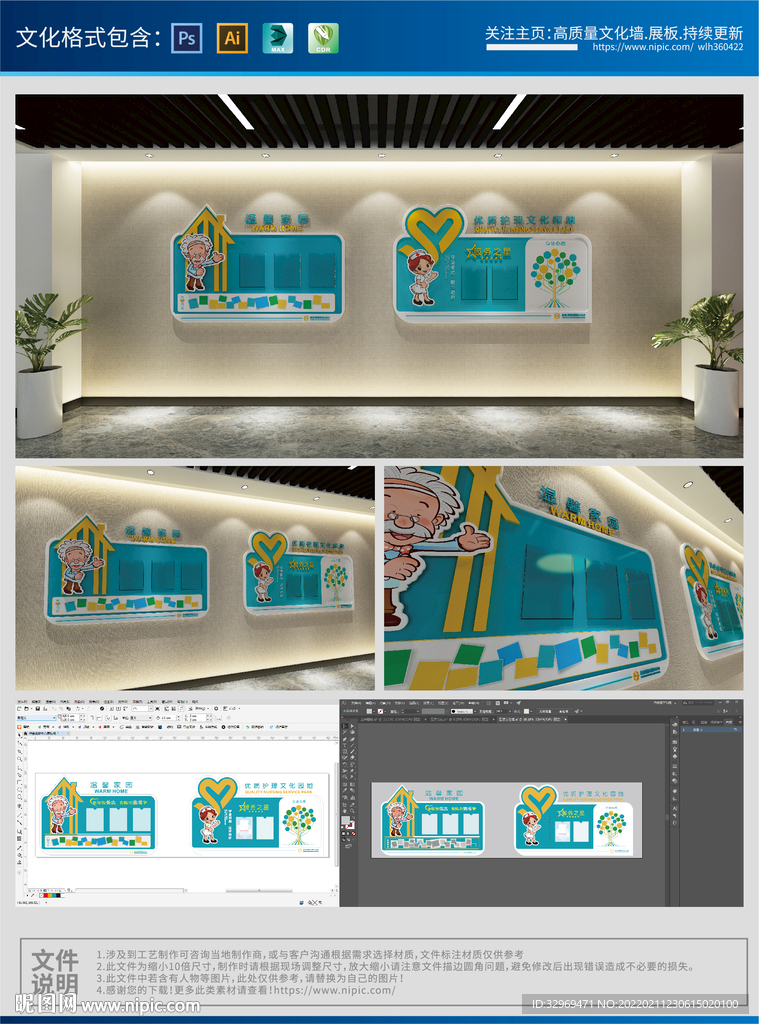Select the Text tool in CorelDRAW toolbox
The height and width of the screenshot is (1024, 759).
[20, 806]
